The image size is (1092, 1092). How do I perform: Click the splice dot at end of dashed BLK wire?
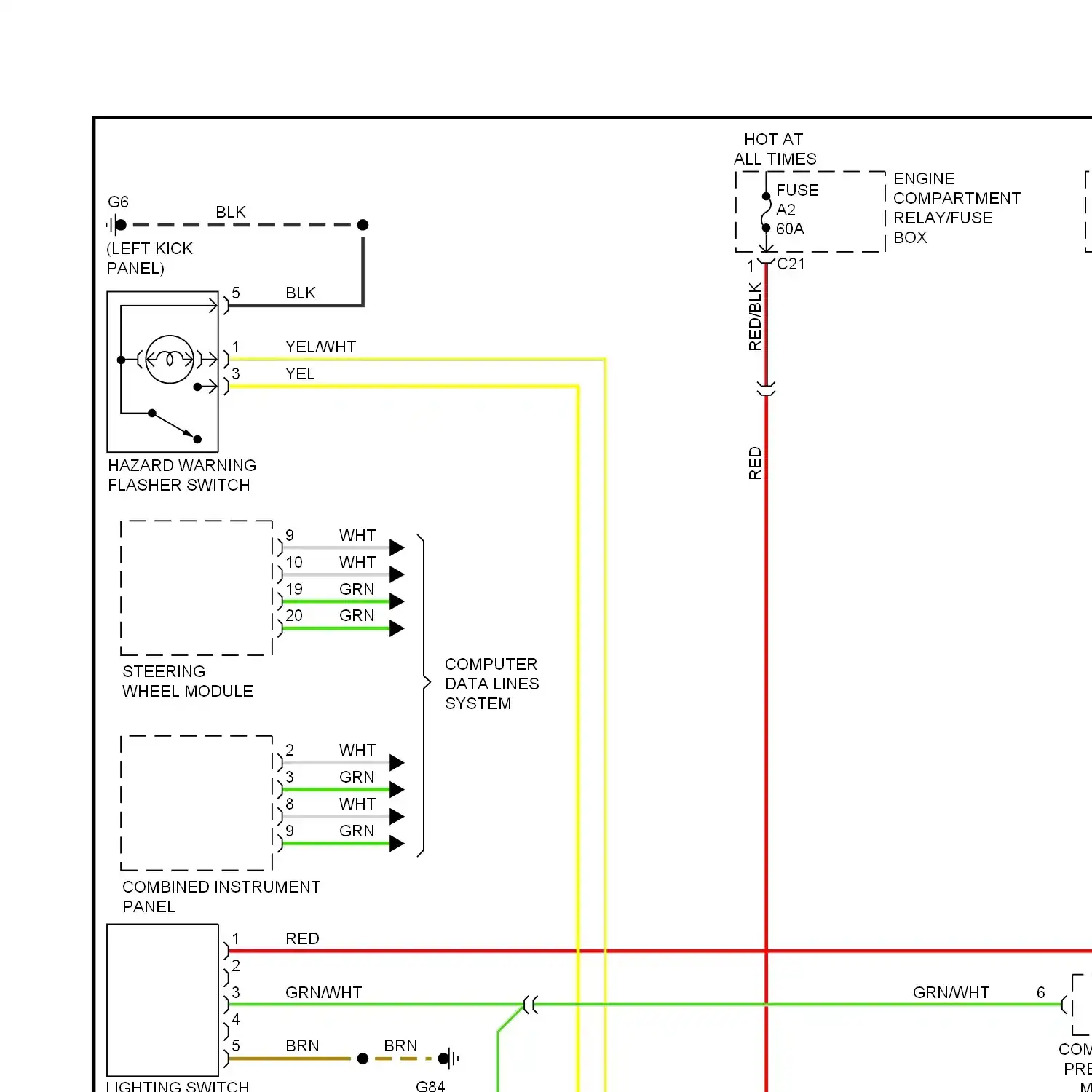point(363,225)
